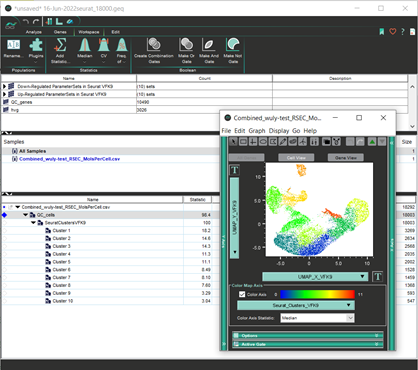Open the UMAP_X_VFK9 x-axis dropdown

point(315,277)
